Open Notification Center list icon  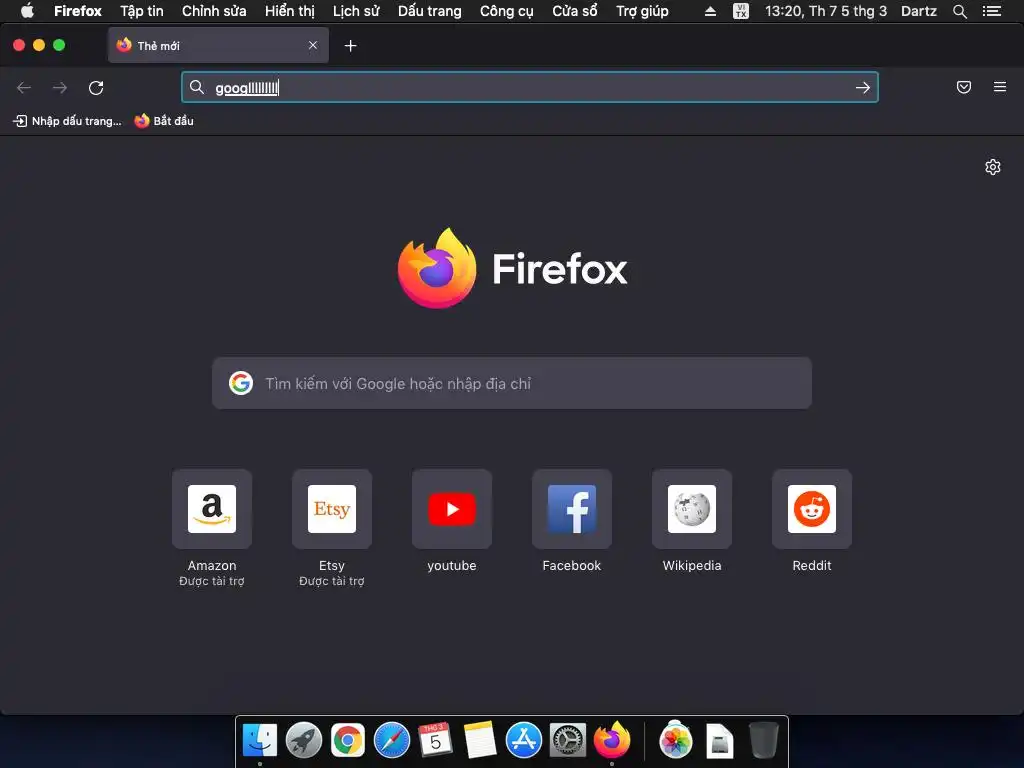tap(992, 11)
